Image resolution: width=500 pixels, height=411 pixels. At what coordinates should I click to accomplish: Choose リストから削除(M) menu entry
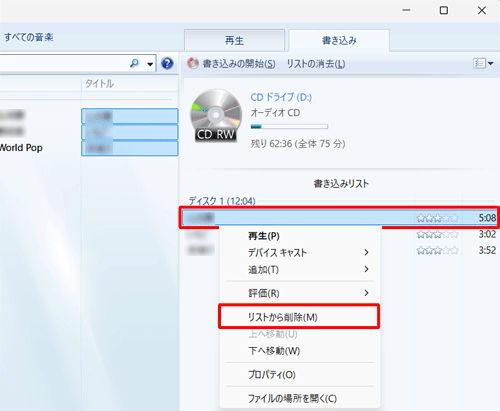point(299,317)
